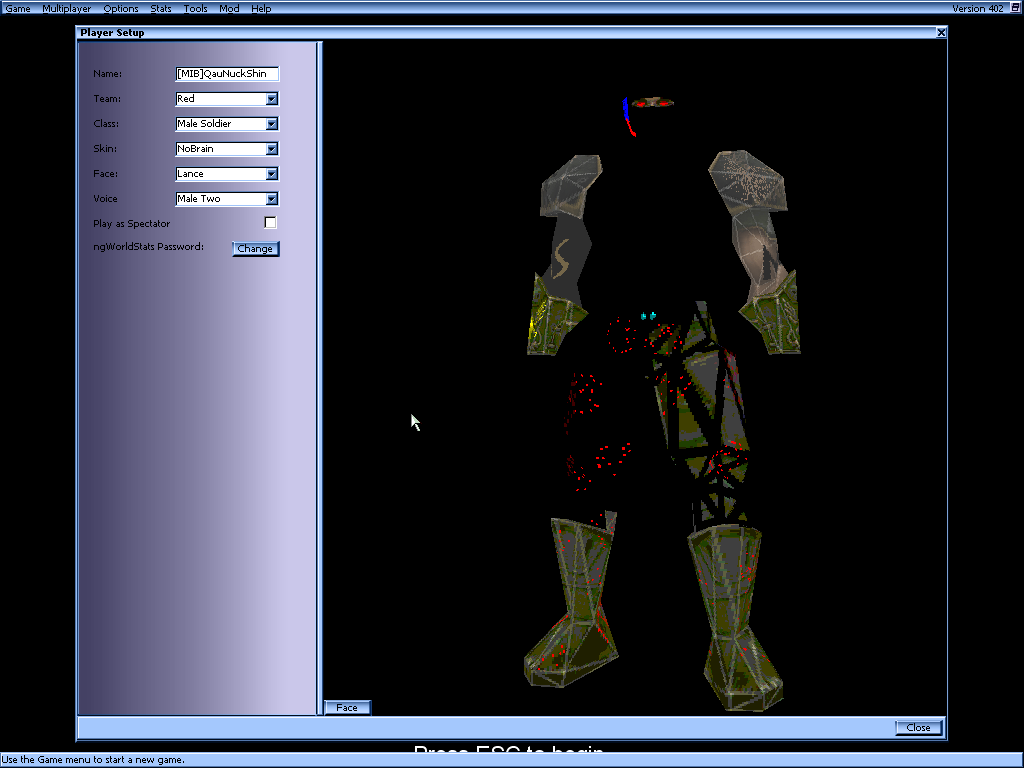Open the Face dropdown showing Lance
Image resolution: width=1024 pixels, height=768 pixels.
[x=272, y=173]
